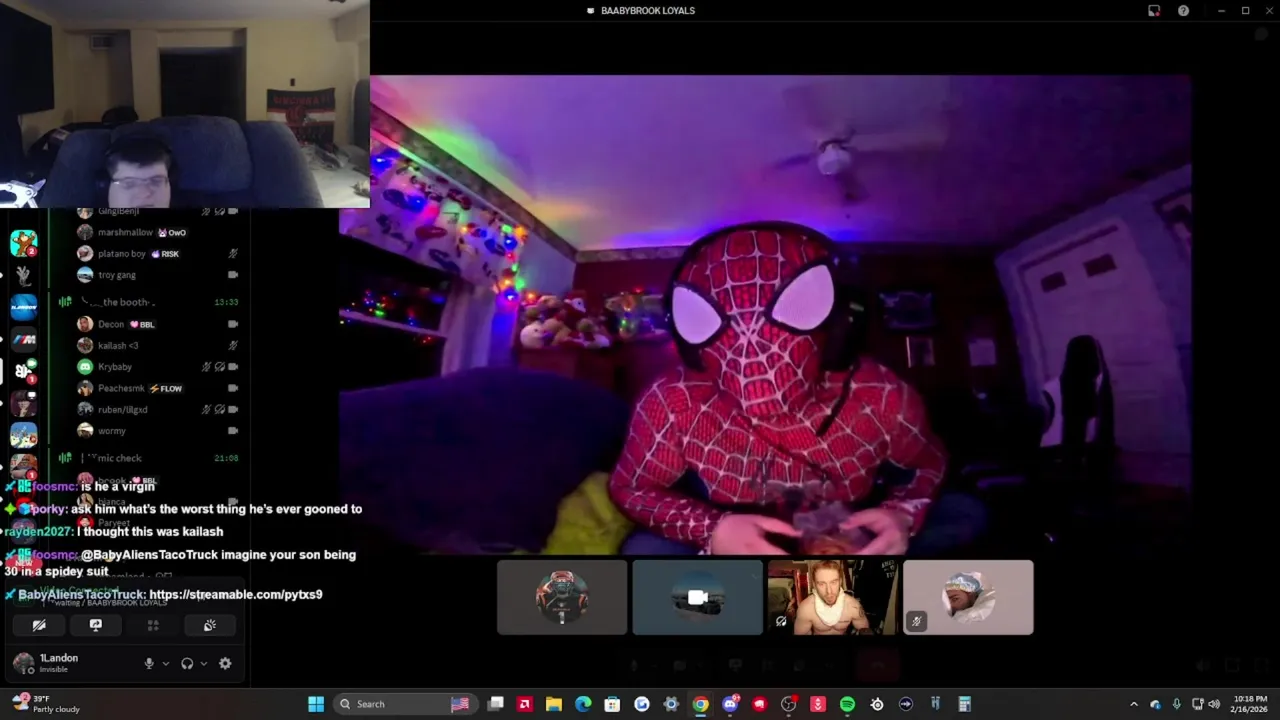Open the blue 'Landon' server icon
Screen dimensions: 1280x720
[24, 307]
